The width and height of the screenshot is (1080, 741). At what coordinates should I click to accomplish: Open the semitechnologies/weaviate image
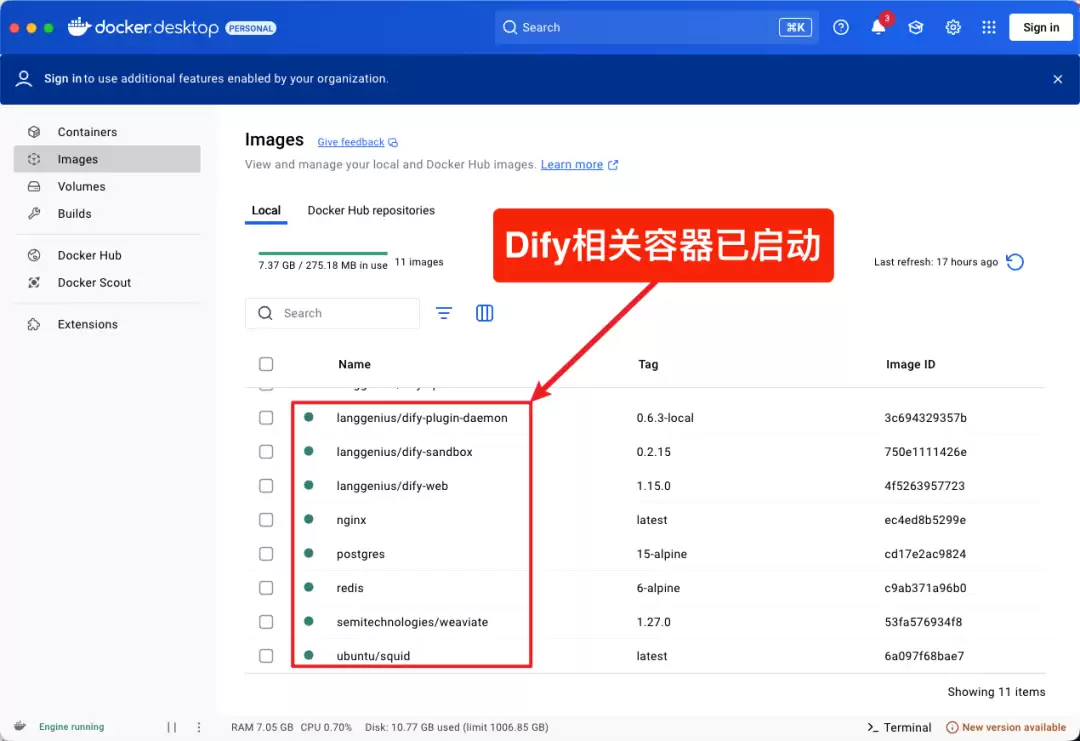(x=412, y=622)
